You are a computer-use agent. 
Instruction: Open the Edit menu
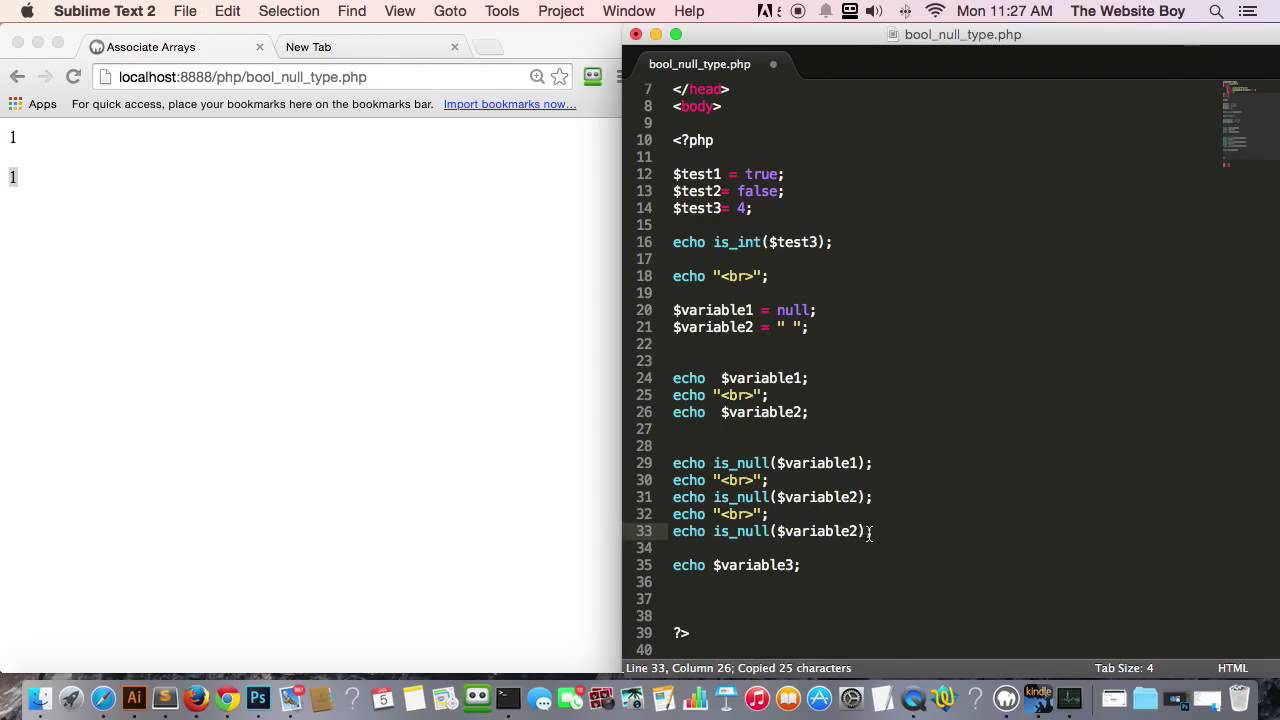(227, 11)
